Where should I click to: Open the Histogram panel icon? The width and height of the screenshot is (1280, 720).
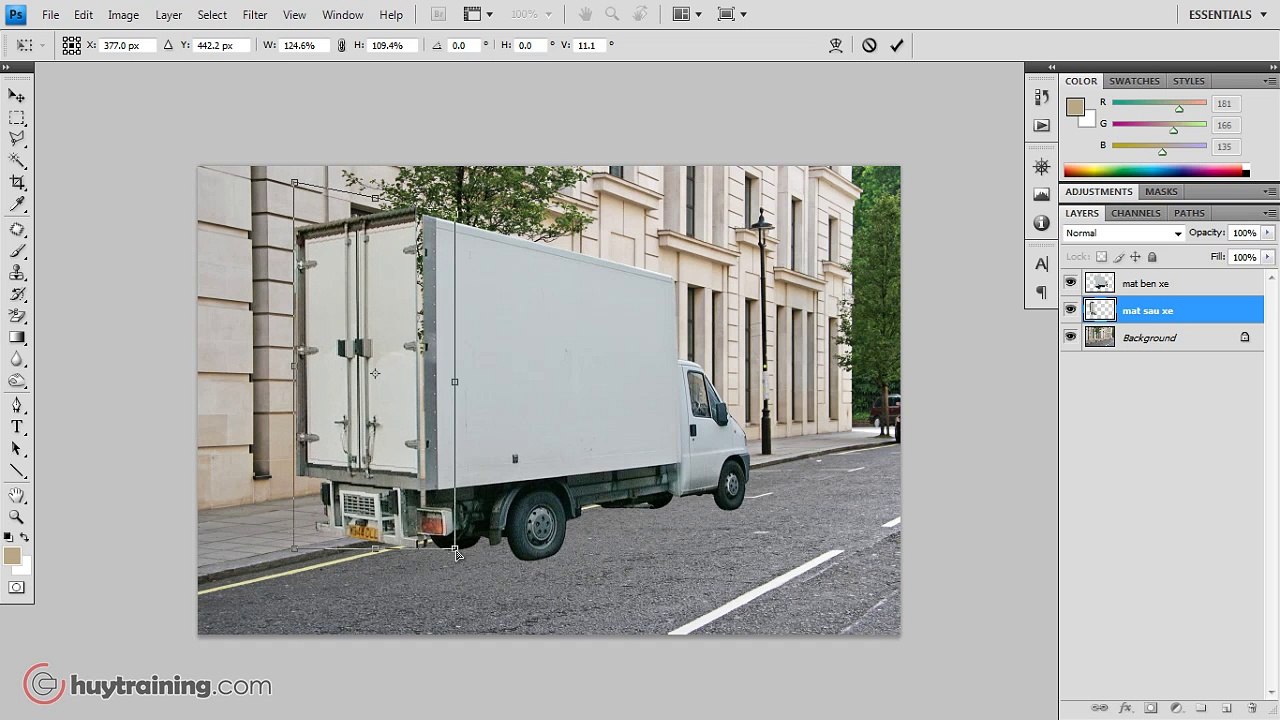(1041, 195)
